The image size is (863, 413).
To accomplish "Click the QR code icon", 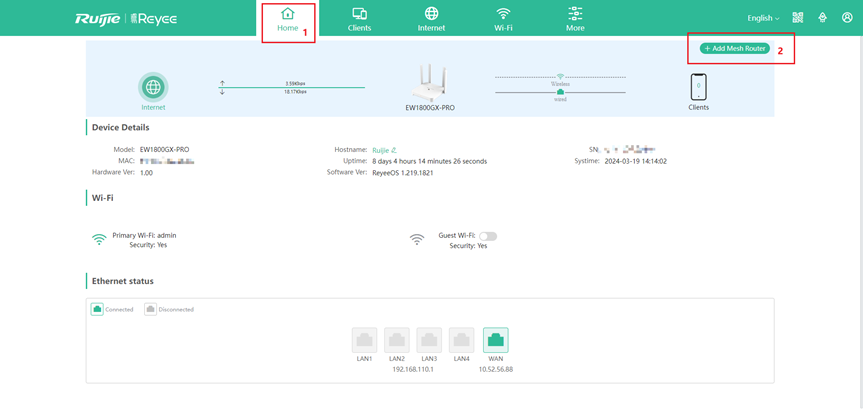I will (798, 18).
